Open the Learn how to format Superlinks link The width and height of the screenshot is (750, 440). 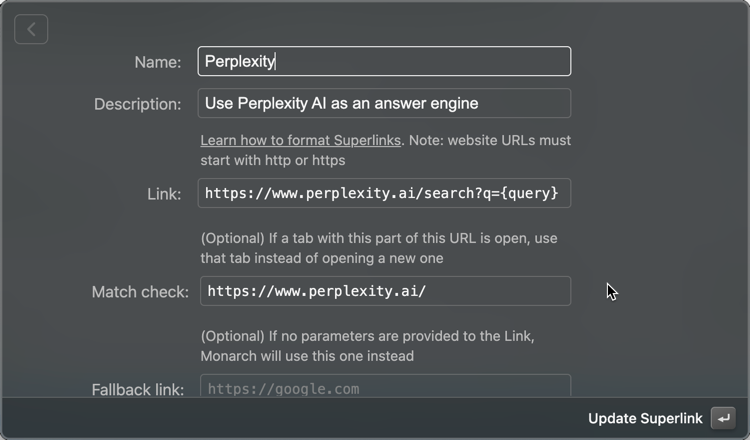300,140
